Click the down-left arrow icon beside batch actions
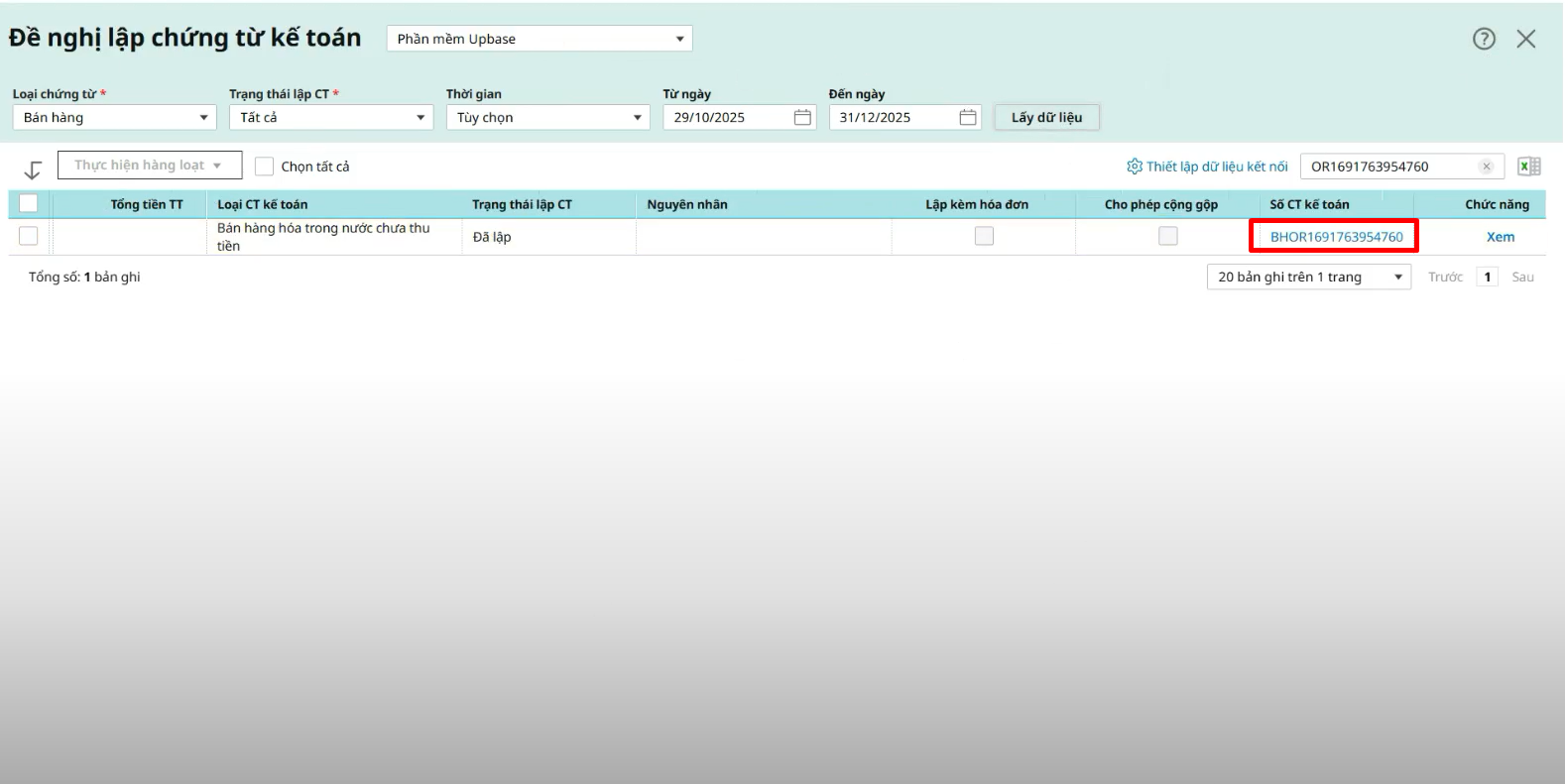The image size is (1565, 784). click(x=33, y=169)
